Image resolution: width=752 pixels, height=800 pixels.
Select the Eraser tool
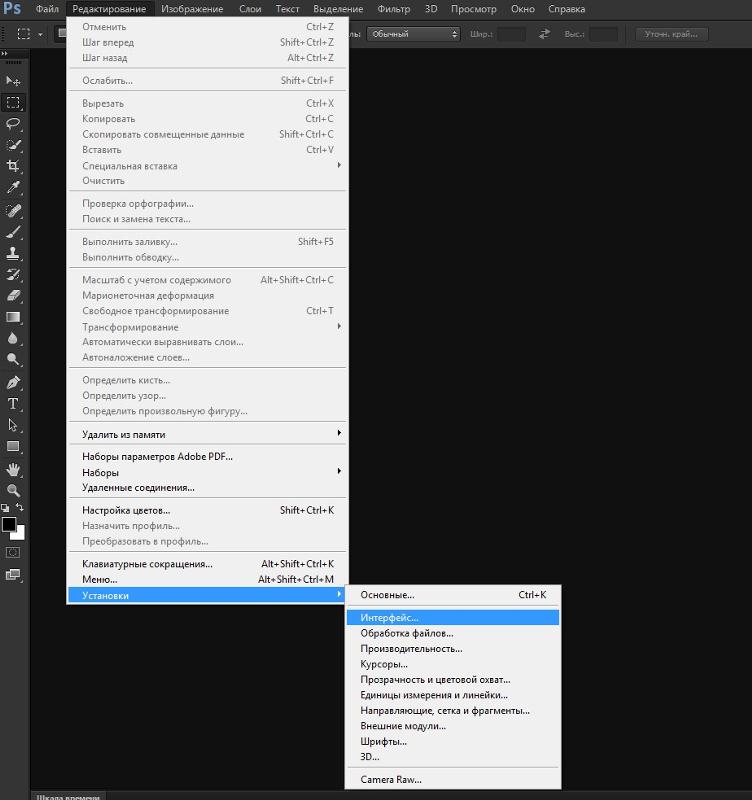[x=13, y=296]
